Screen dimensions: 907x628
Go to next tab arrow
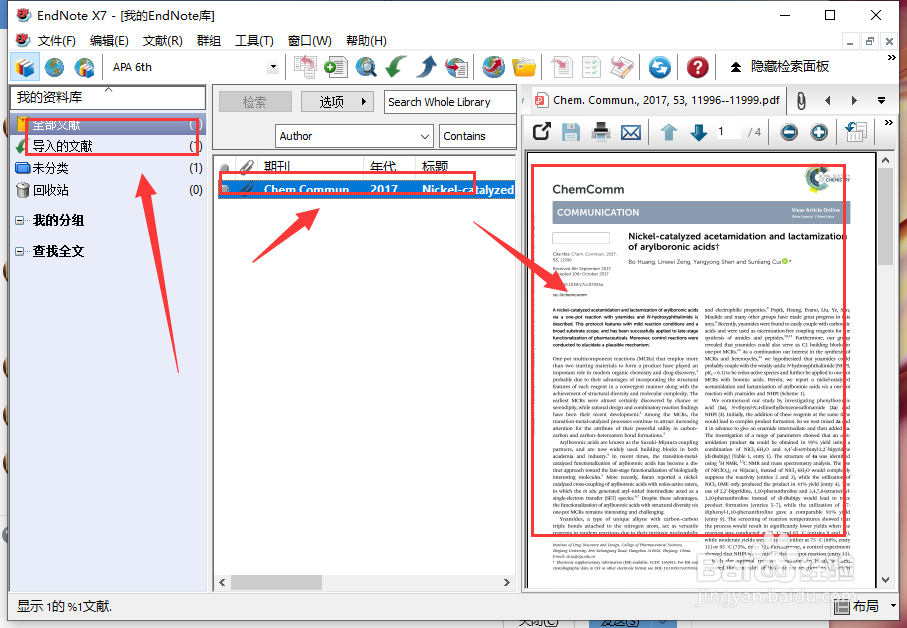tap(854, 101)
